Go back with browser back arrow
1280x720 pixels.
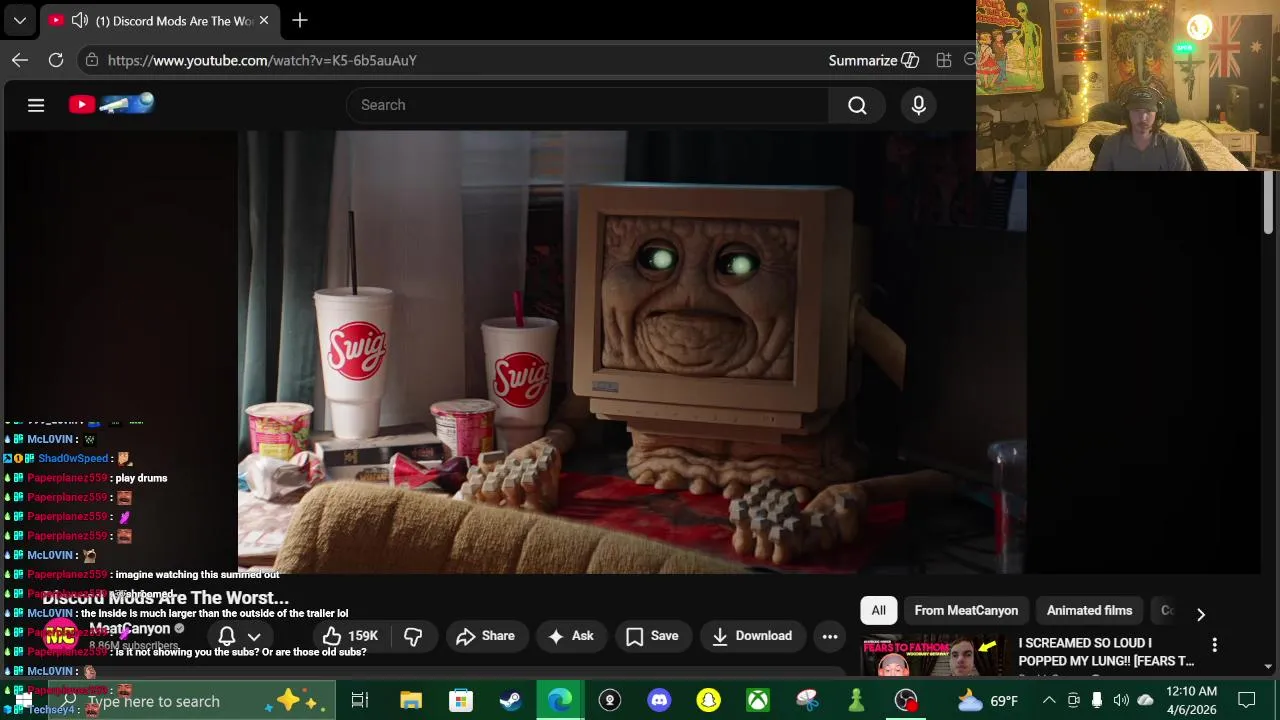pos(20,60)
